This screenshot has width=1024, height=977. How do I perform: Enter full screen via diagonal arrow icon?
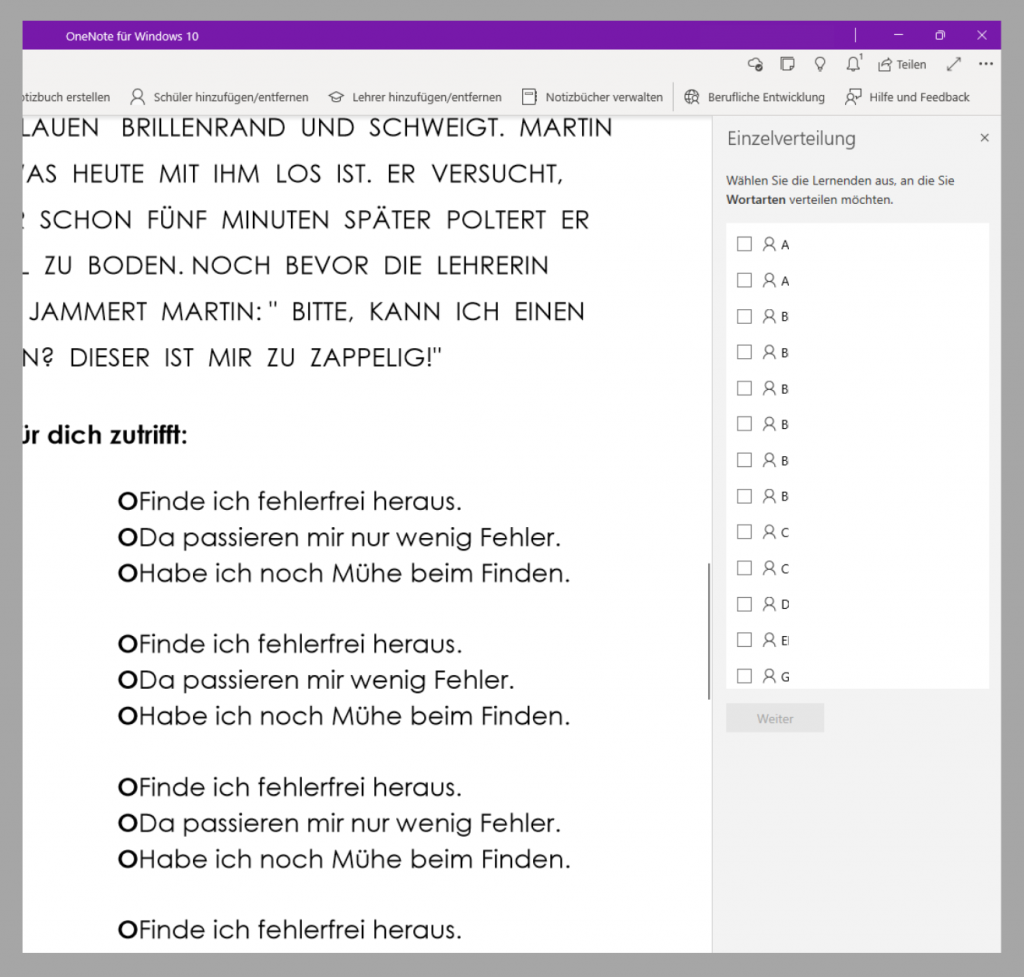(x=952, y=63)
